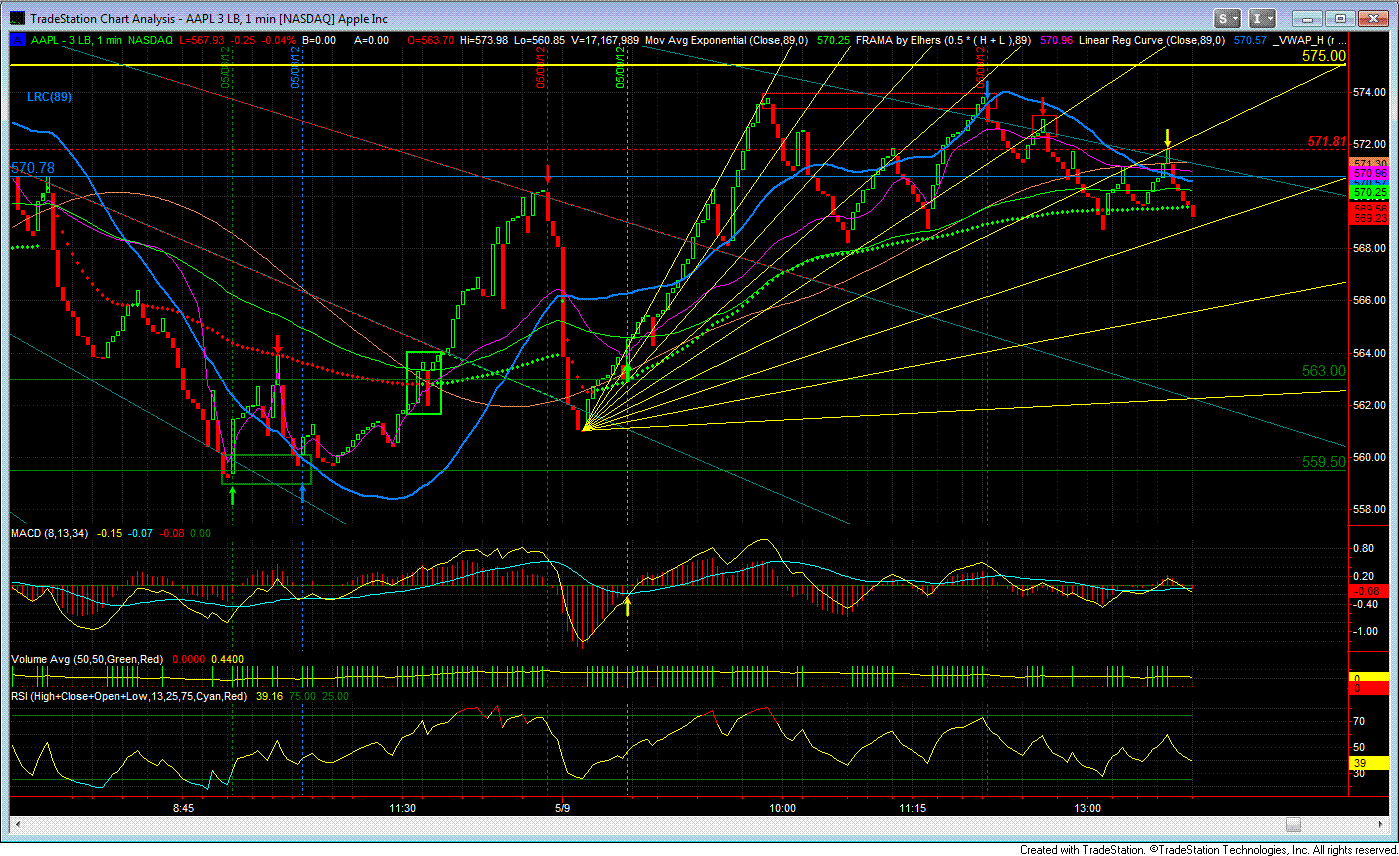This screenshot has width=1399, height=856.
Task: Click the yellow up arrow on MACD pane
Action: click(x=627, y=605)
